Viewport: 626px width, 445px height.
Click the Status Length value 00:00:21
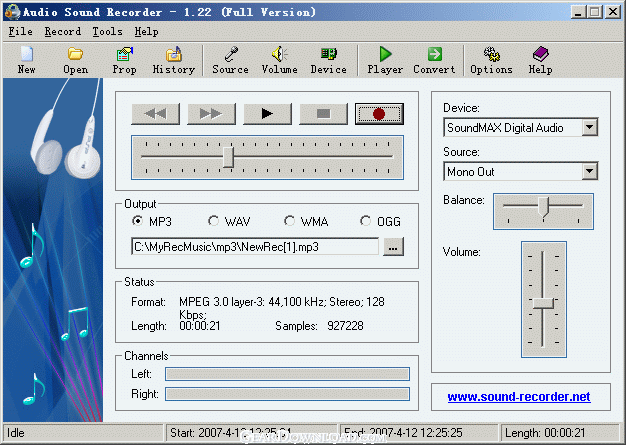[x=200, y=326]
